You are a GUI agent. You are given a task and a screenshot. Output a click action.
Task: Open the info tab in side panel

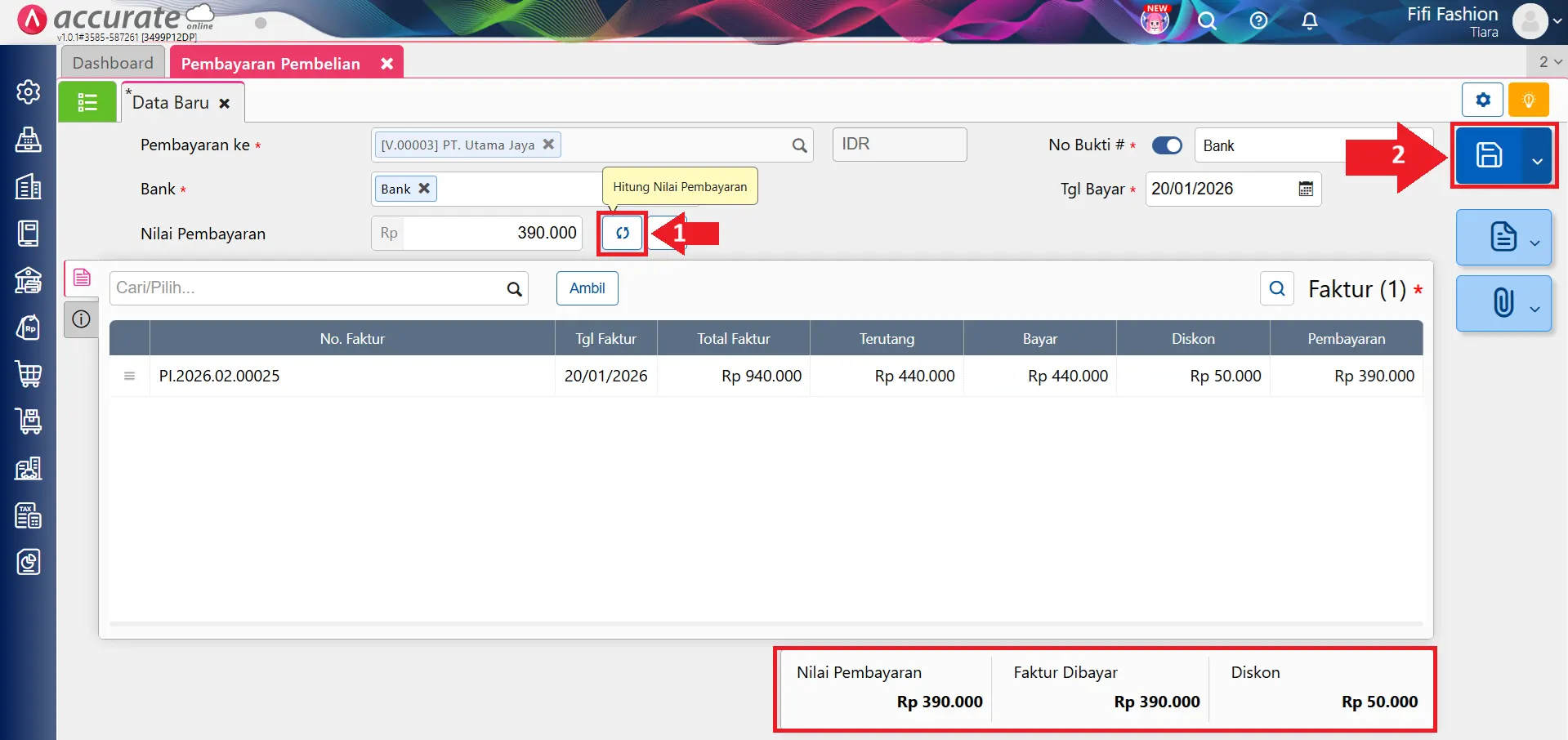tap(81, 319)
